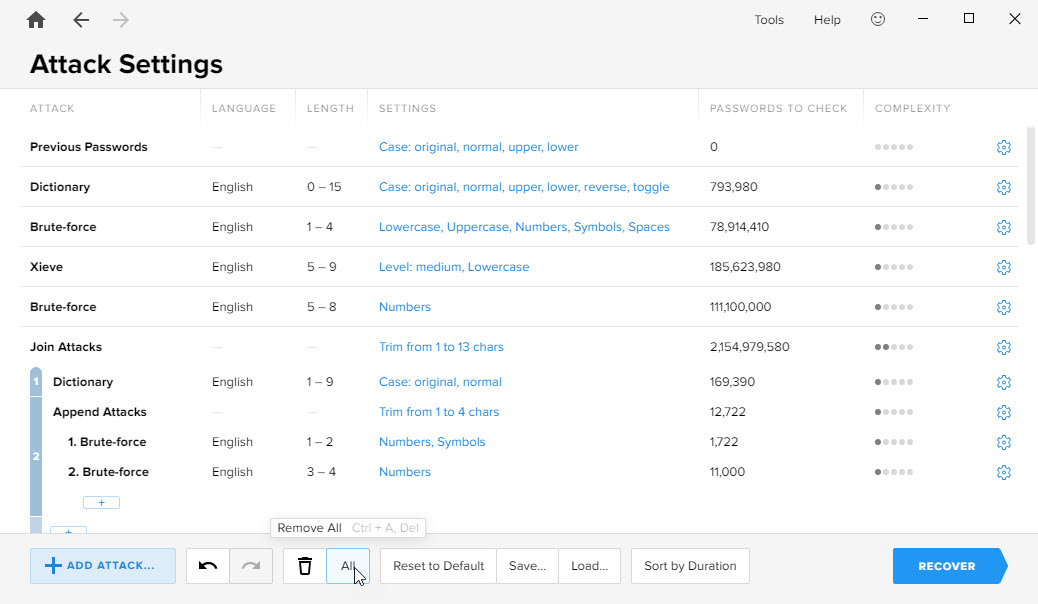This screenshot has width=1038, height=604.
Task: Click the SETTINGS column header
Action: [407, 108]
